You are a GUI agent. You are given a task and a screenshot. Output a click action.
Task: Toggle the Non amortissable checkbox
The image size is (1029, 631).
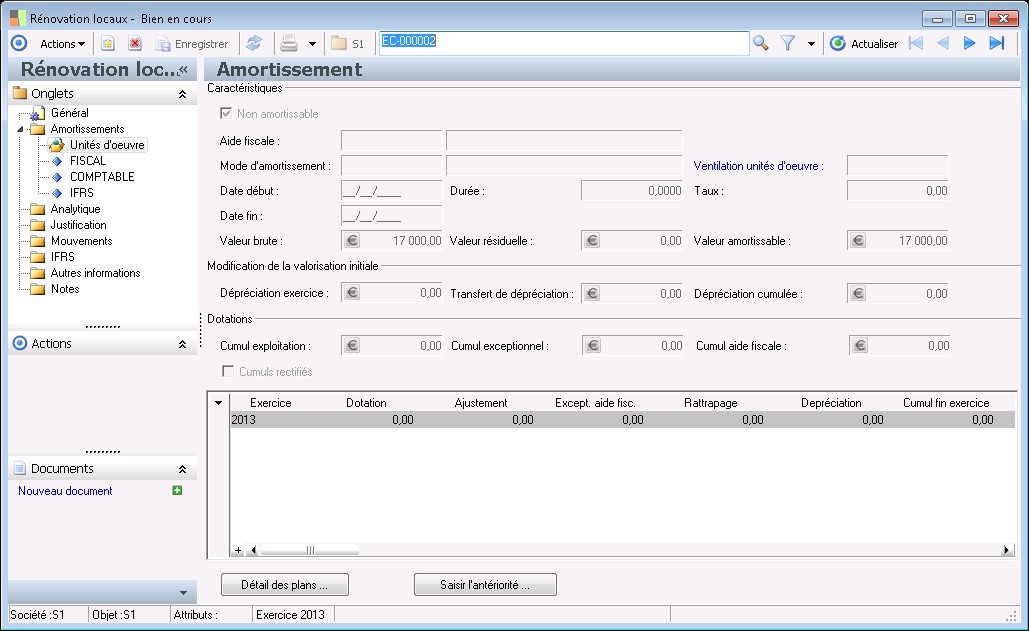point(226,114)
